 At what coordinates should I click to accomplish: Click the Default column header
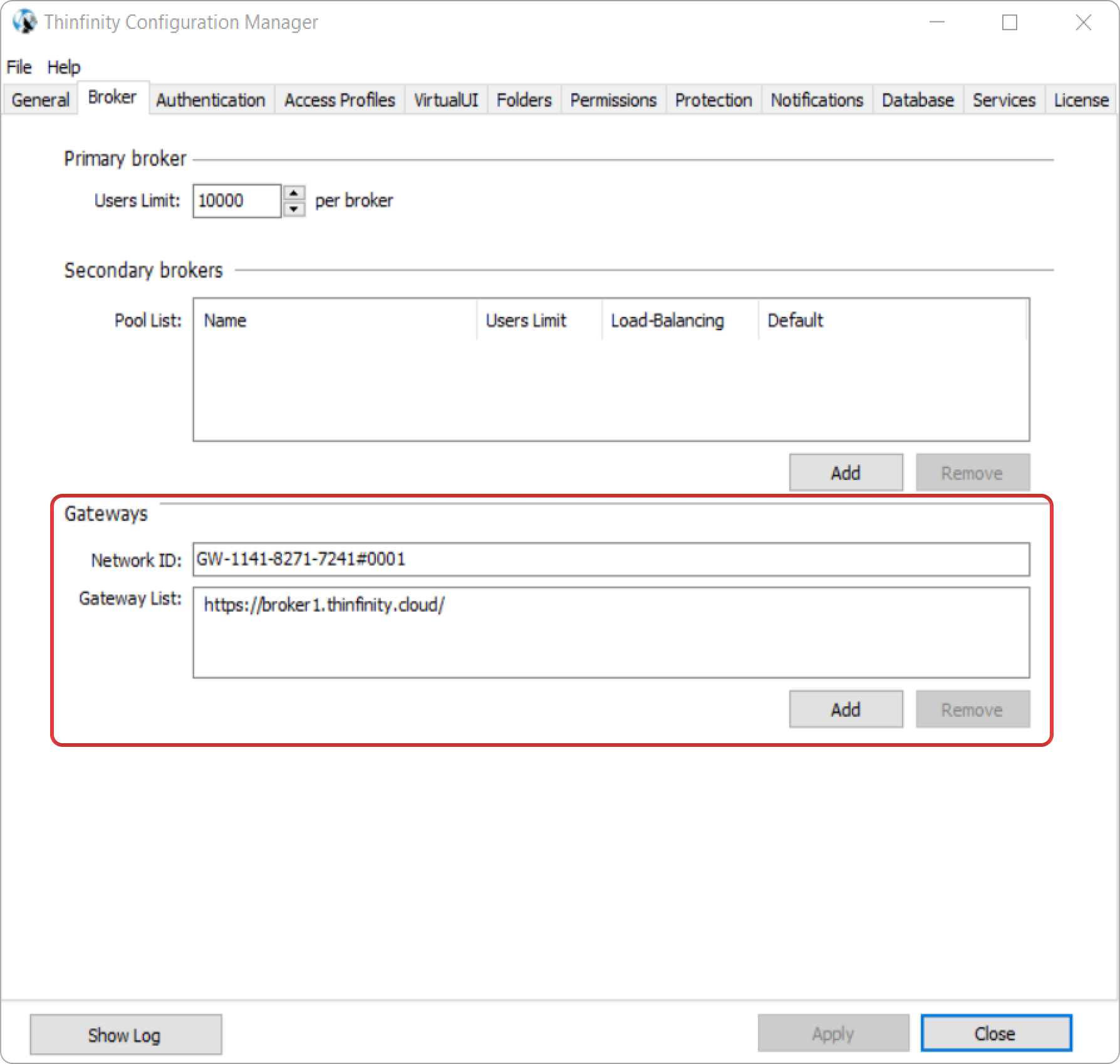tap(893, 320)
